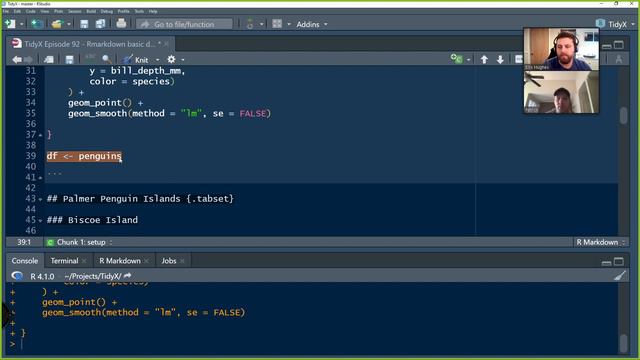Knit the Rmarkdown document
640x360 pixels.
[x=136, y=60]
